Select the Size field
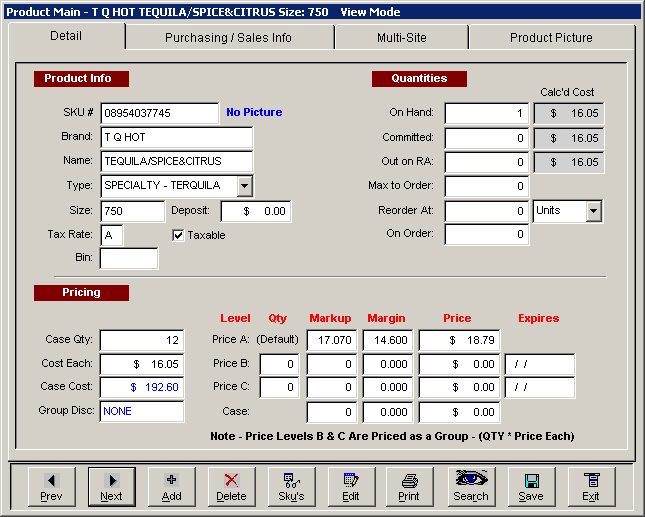This screenshot has width=645, height=517. tap(132, 211)
